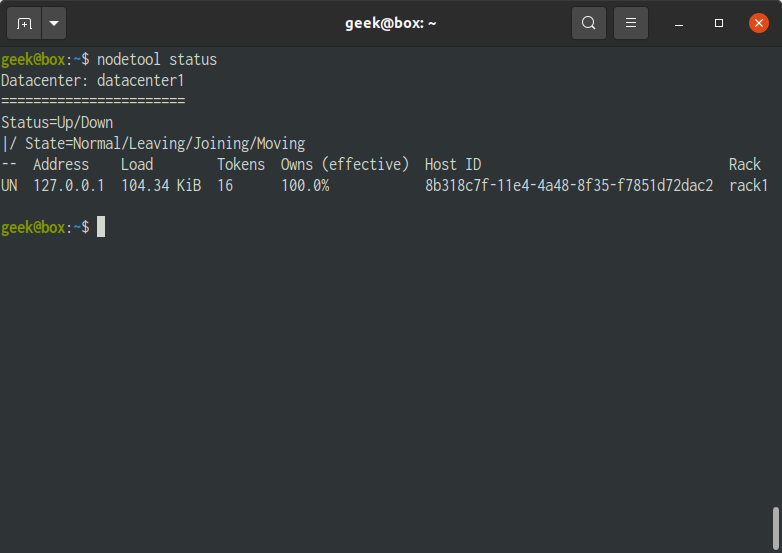Click the 'UN' node status value

tap(9, 185)
